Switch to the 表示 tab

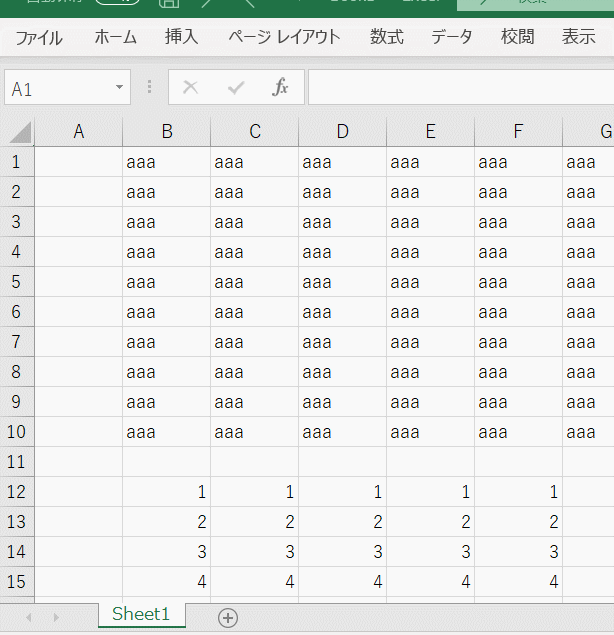pyautogui.click(x=578, y=37)
